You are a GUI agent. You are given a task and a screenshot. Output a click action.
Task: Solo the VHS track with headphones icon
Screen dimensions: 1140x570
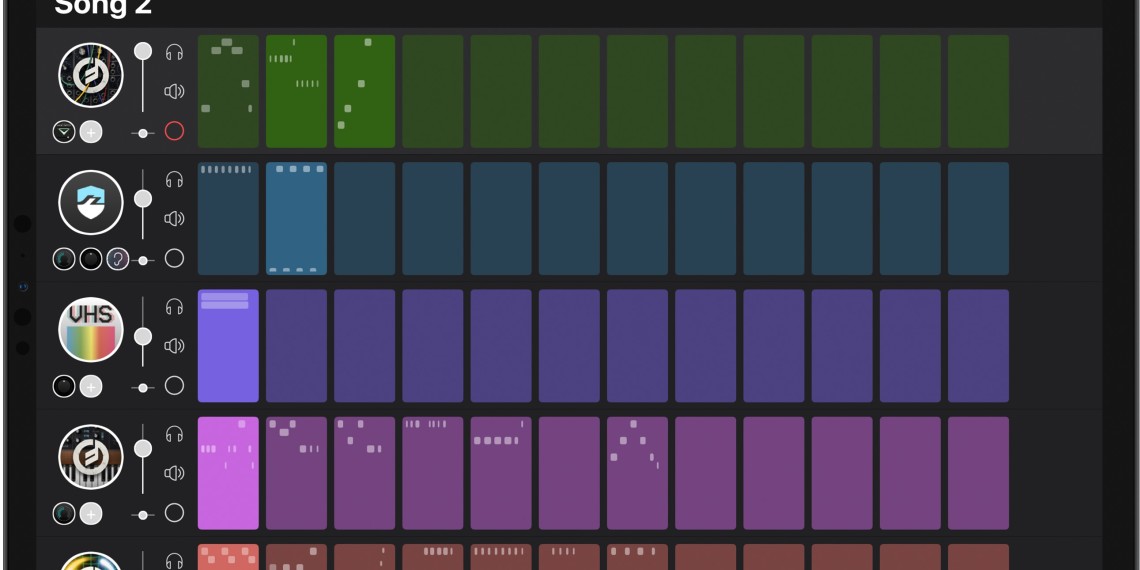pos(174,307)
